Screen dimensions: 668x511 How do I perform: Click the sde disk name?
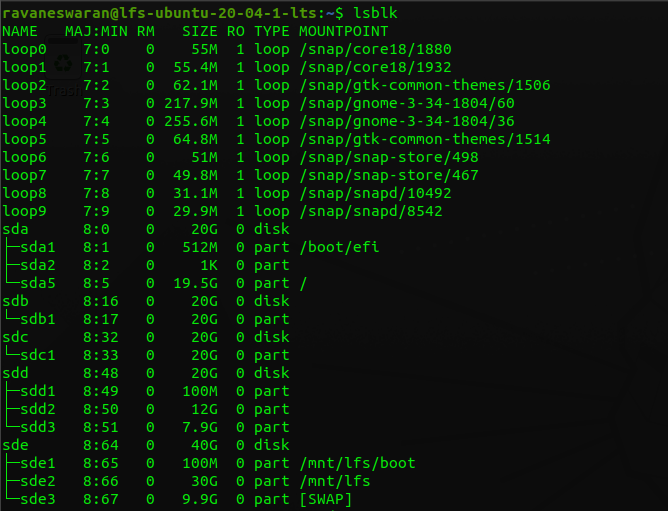click(x=15, y=445)
